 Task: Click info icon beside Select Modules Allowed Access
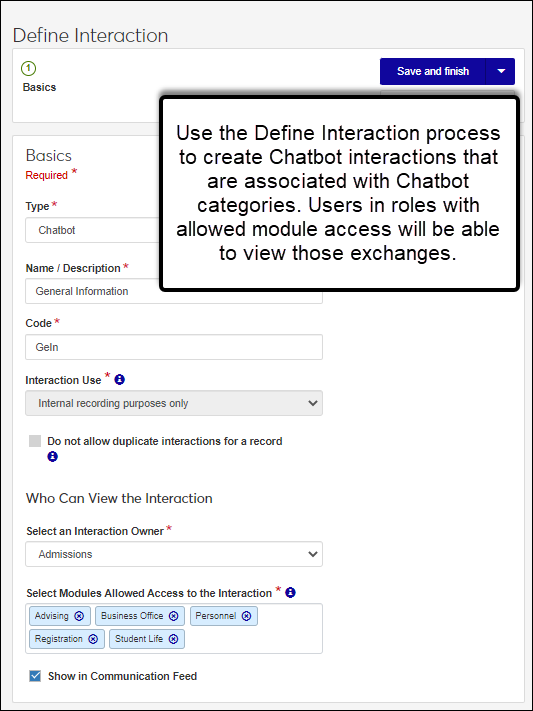click(x=290, y=592)
